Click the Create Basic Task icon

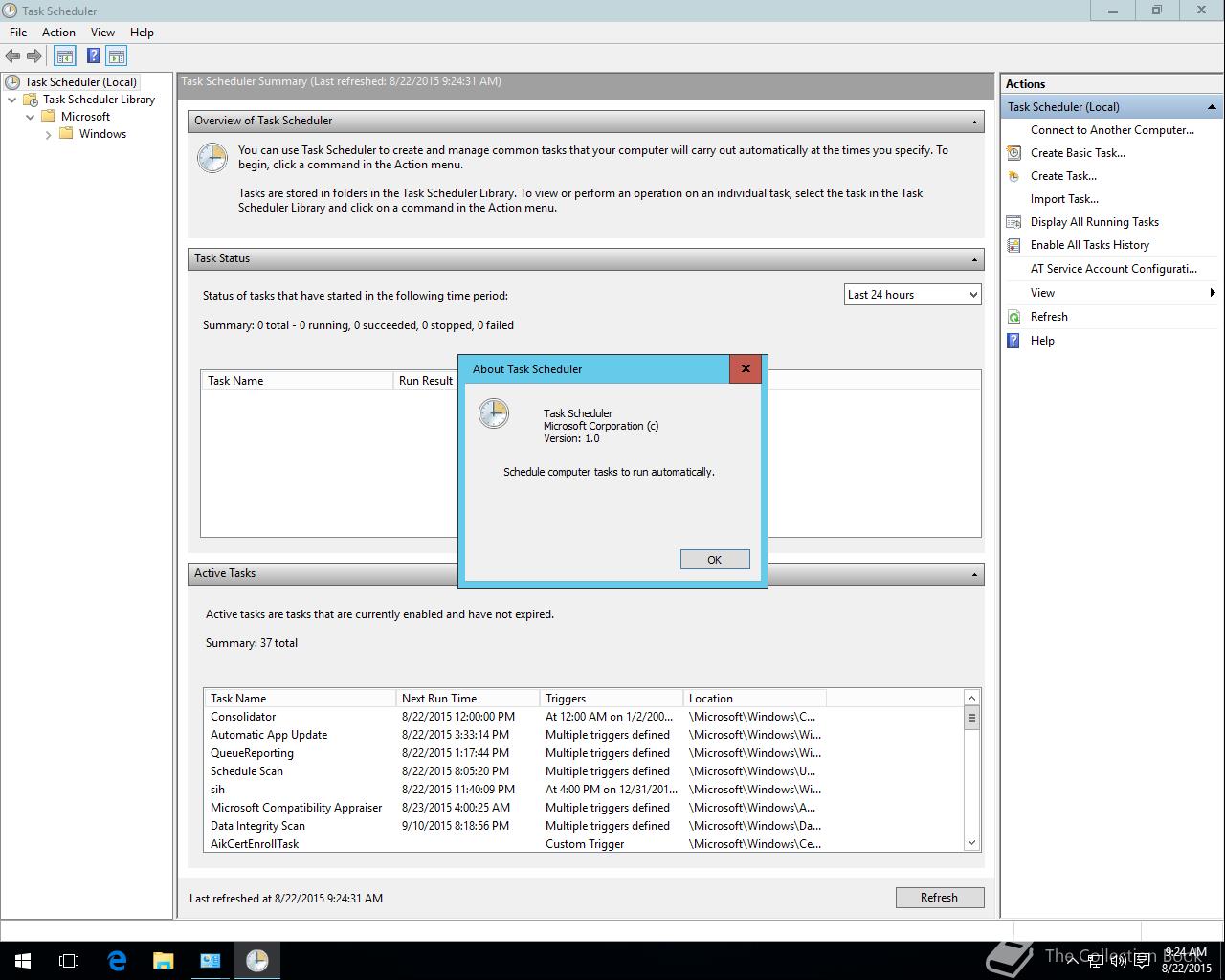(x=1013, y=153)
